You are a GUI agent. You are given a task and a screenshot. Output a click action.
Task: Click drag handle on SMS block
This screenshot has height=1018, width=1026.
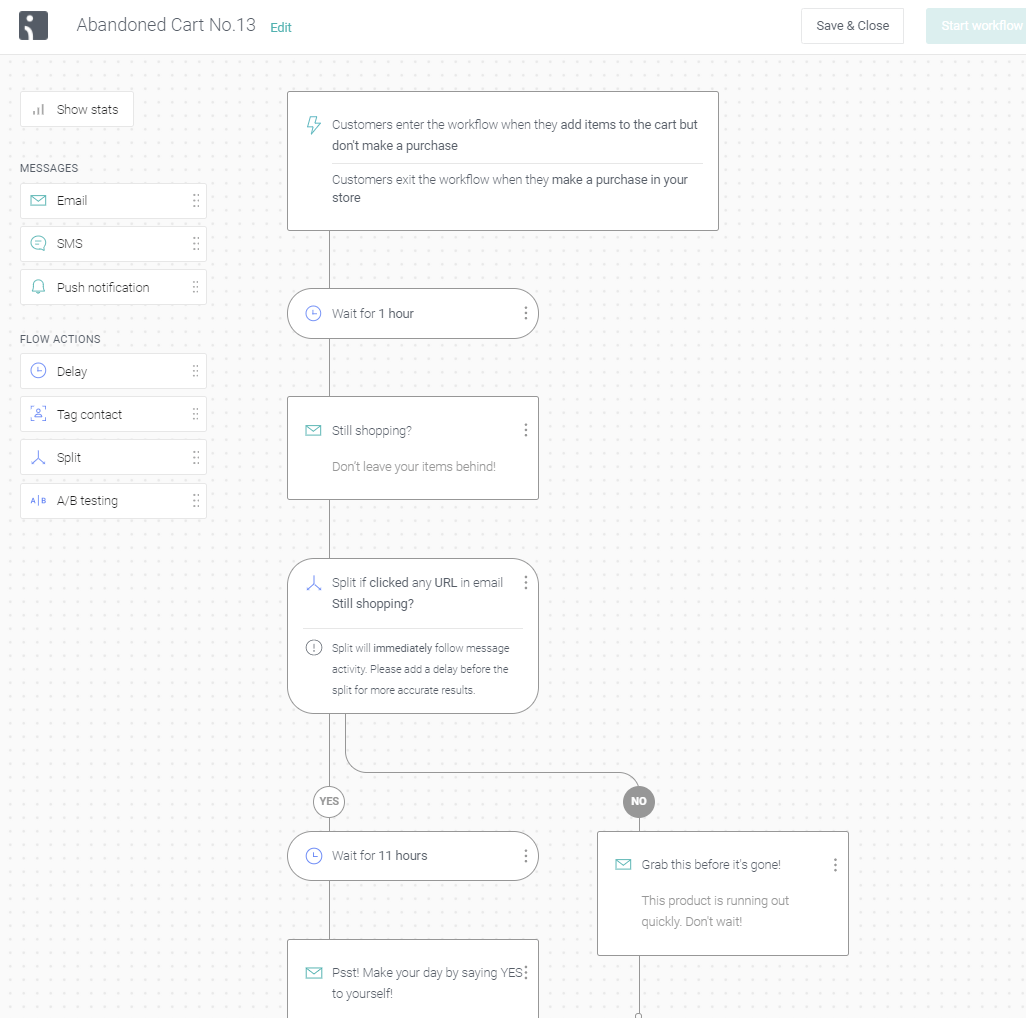[196, 244]
